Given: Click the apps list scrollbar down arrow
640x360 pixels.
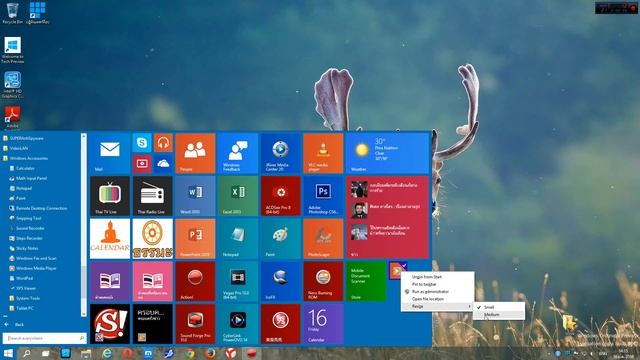Looking at the screenshot, I should 84,314.
